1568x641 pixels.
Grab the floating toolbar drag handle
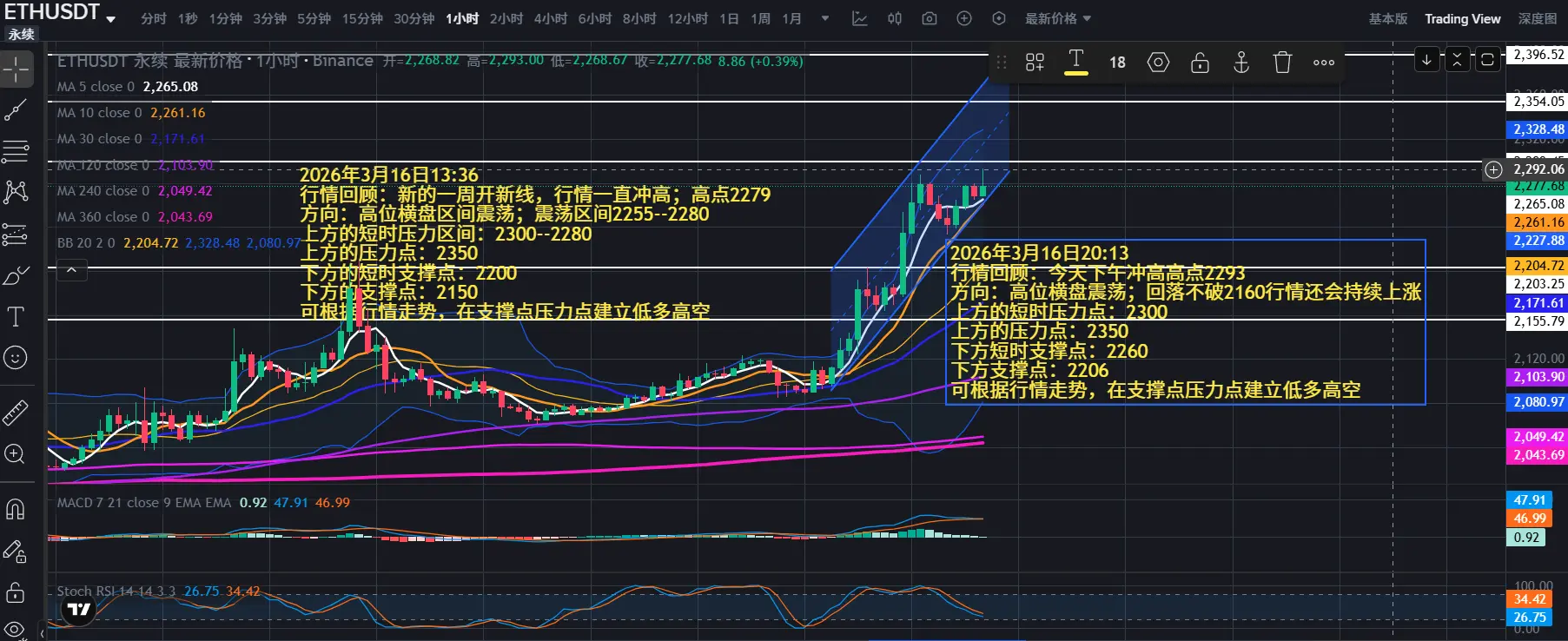[x=1002, y=62]
